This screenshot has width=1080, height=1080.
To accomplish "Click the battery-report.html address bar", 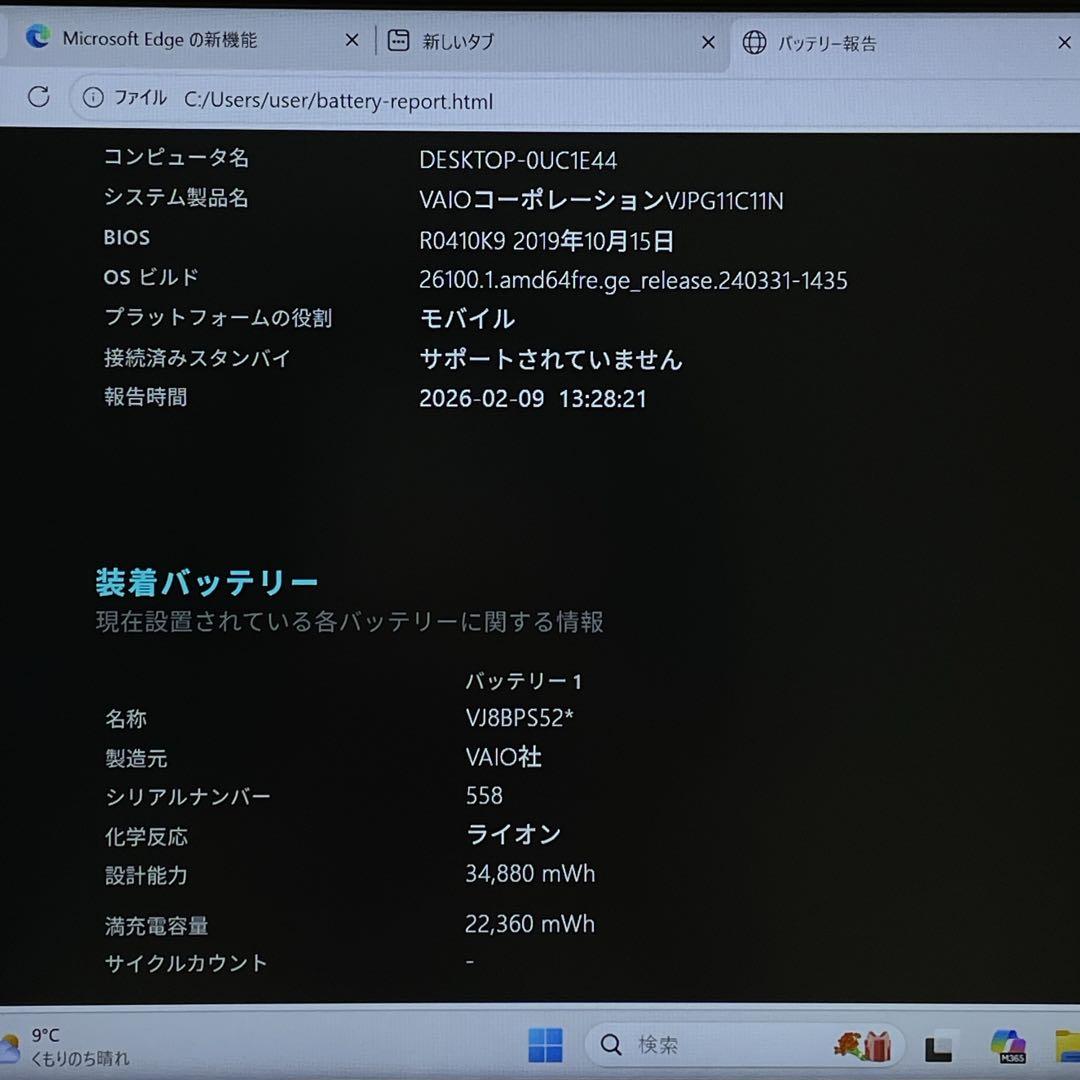I will click(x=338, y=101).
